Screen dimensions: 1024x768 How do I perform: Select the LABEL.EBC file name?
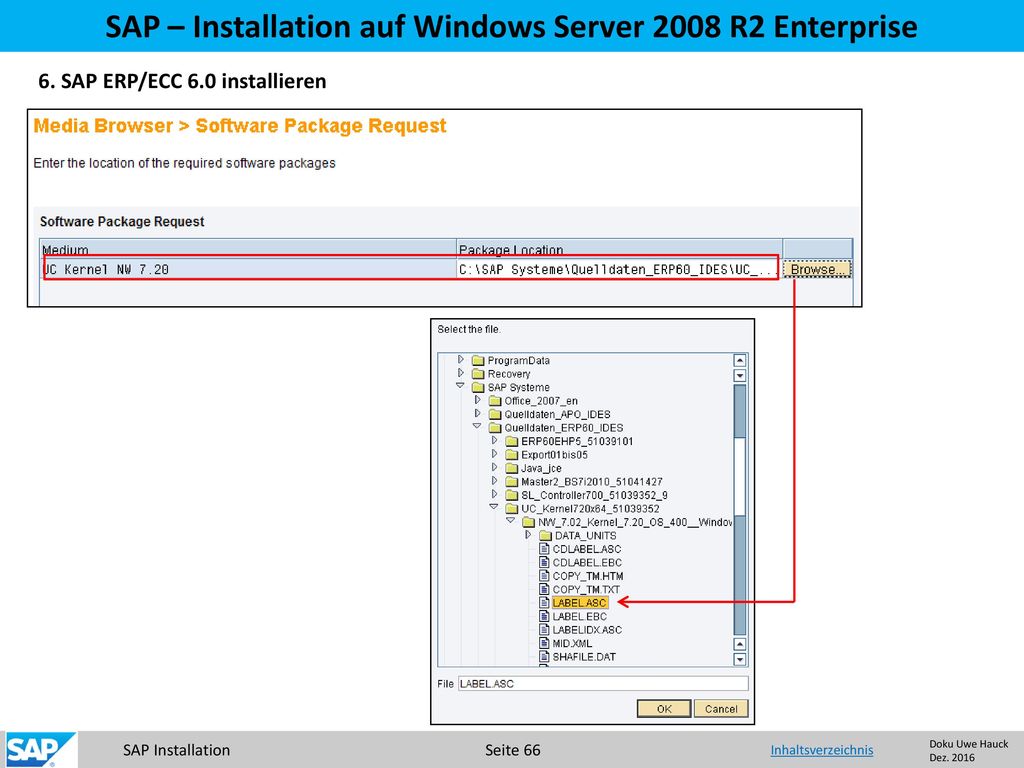pos(580,616)
